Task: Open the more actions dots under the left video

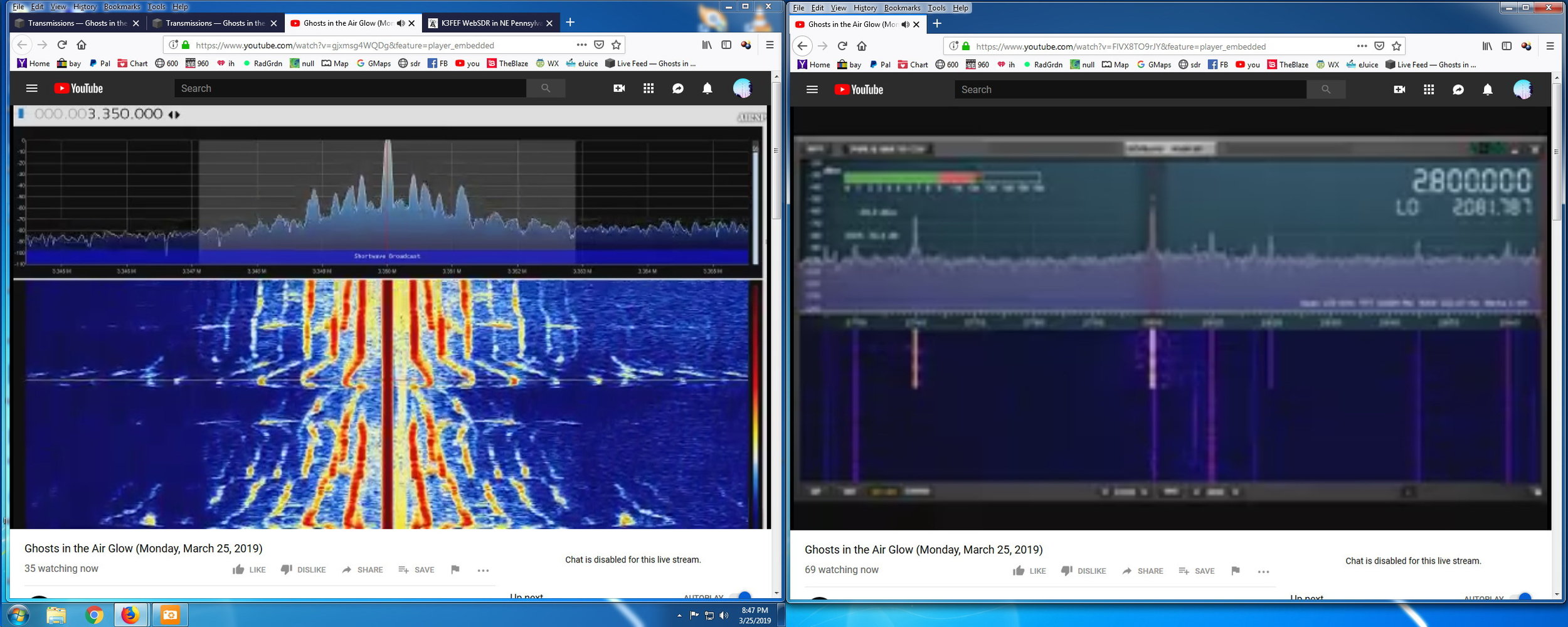Action: tap(483, 570)
